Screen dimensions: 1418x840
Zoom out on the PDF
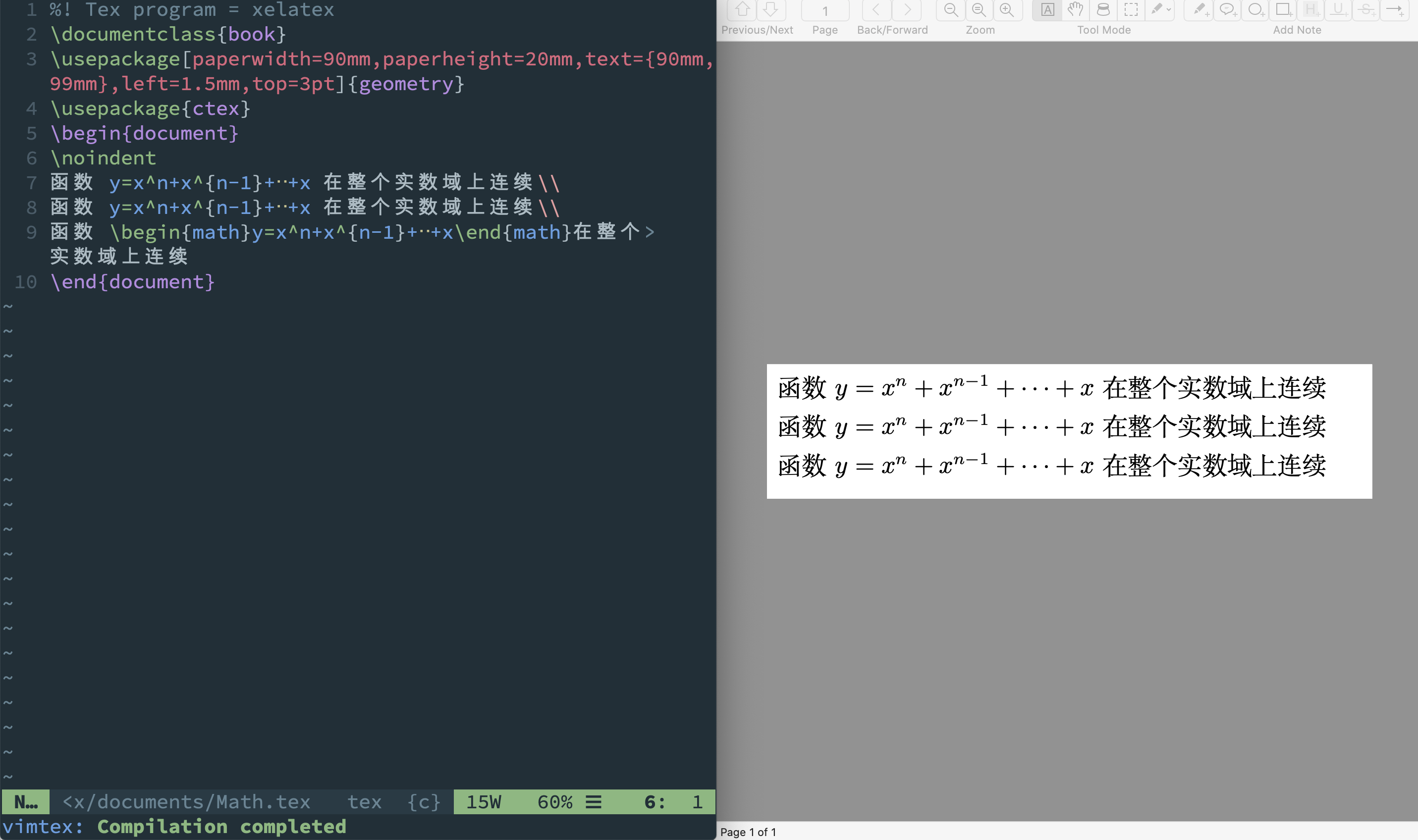(950, 9)
